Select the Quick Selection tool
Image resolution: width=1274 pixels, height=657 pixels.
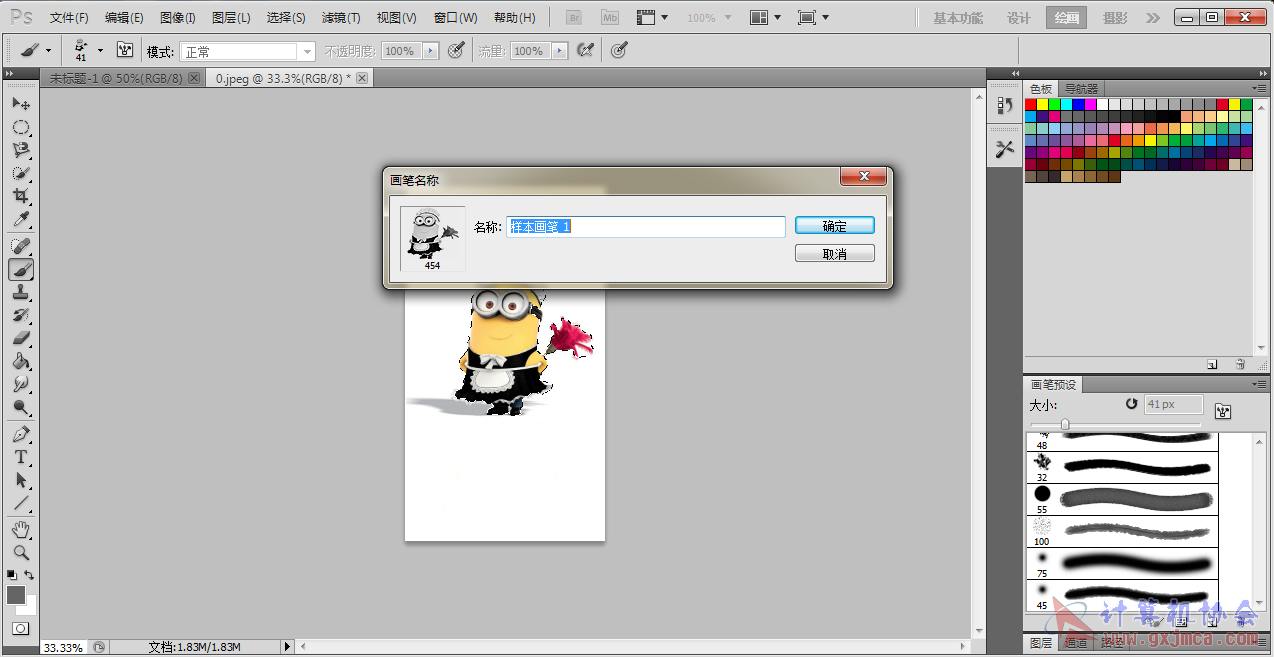point(20,173)
